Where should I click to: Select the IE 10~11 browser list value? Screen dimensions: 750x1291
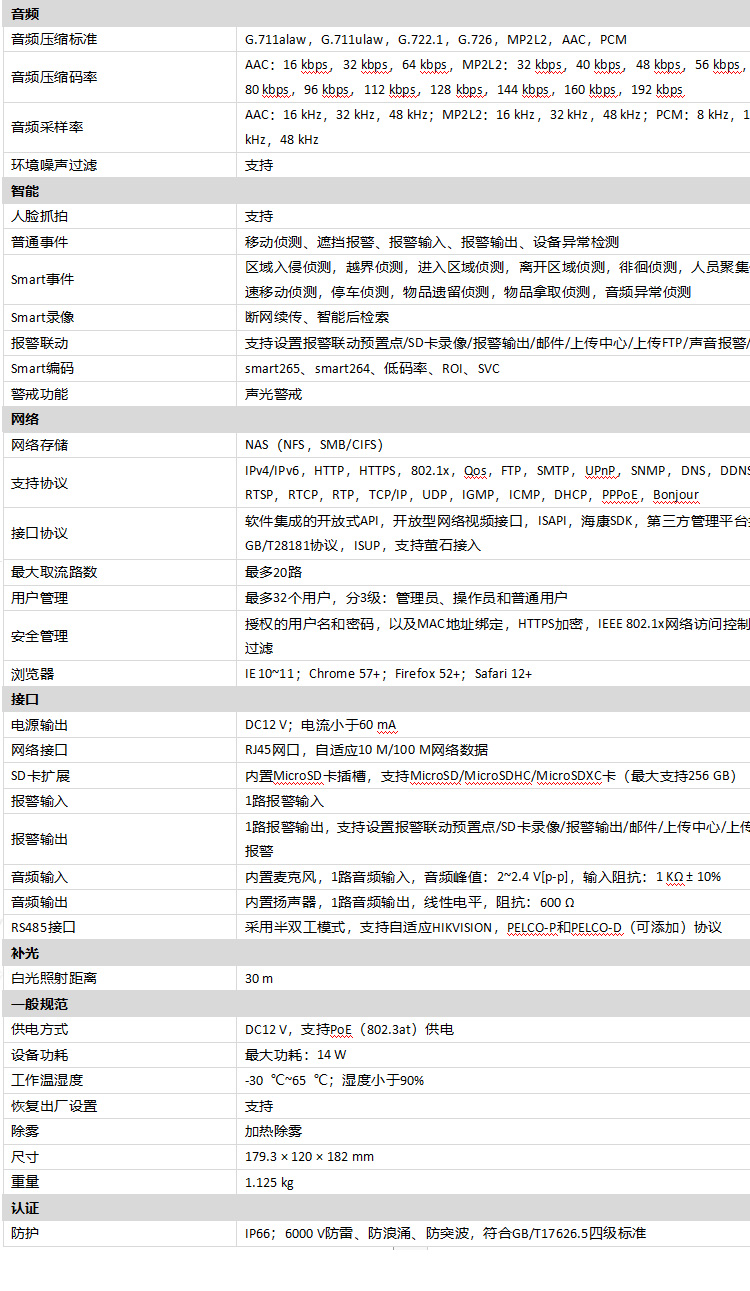pyautogui.click(x=389, y=673)
